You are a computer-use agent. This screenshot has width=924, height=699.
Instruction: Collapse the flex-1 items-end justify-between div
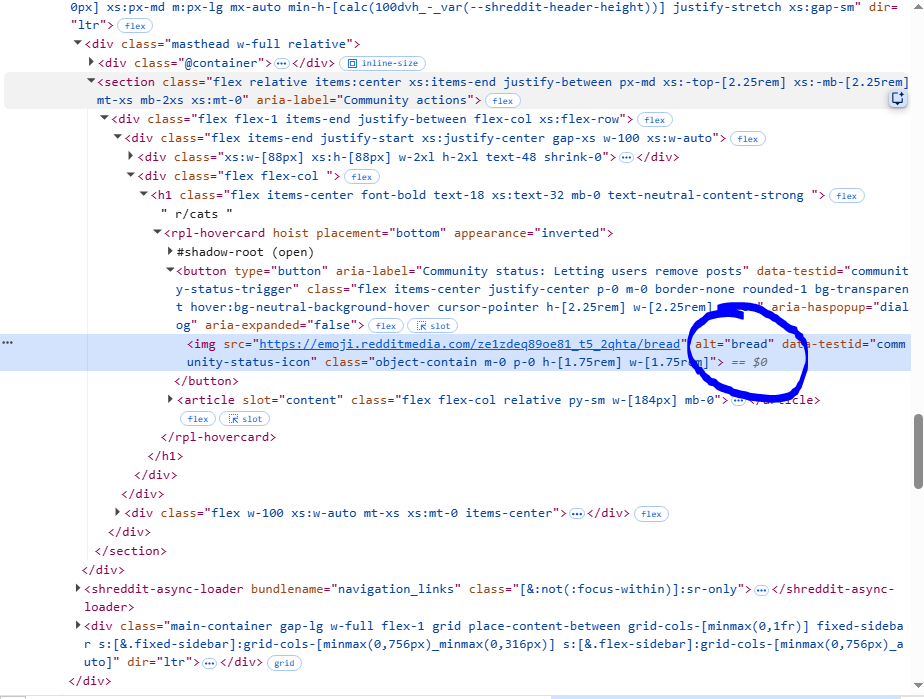[x=104, y=118]
